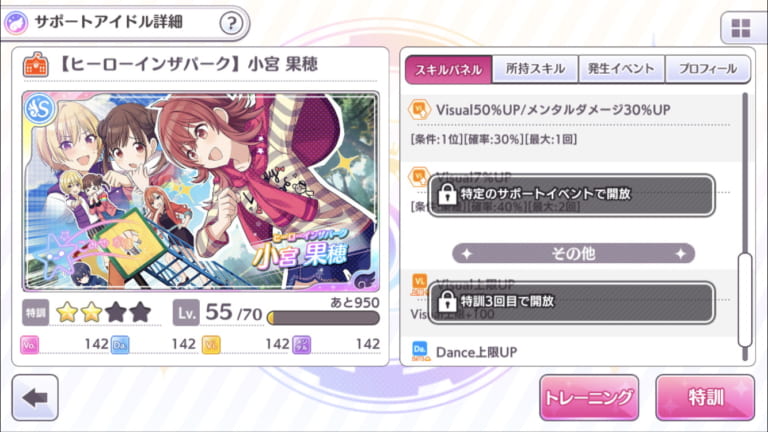The image size is (768, 432).
Task: Click the back arrow button
Action: (x=35, y=398)
